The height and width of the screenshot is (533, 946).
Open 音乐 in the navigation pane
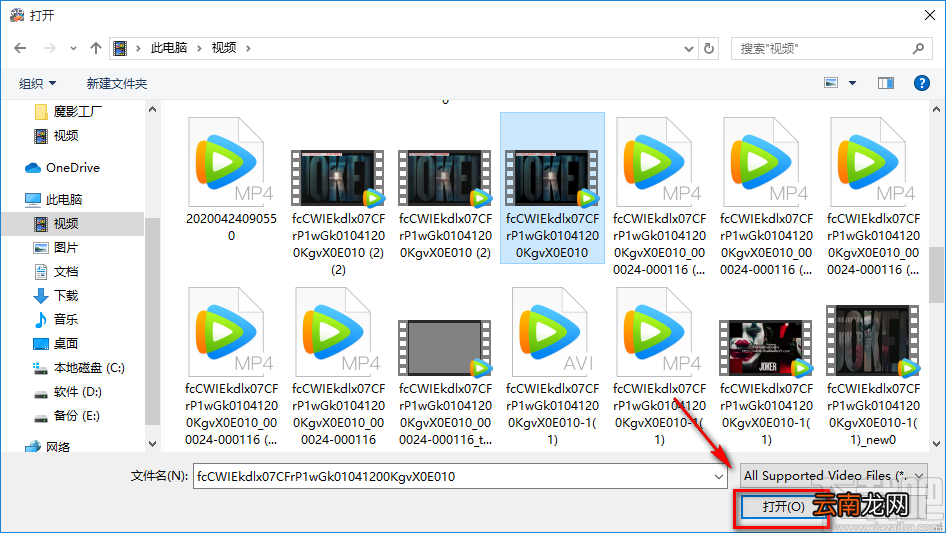(x=56, y=319)
